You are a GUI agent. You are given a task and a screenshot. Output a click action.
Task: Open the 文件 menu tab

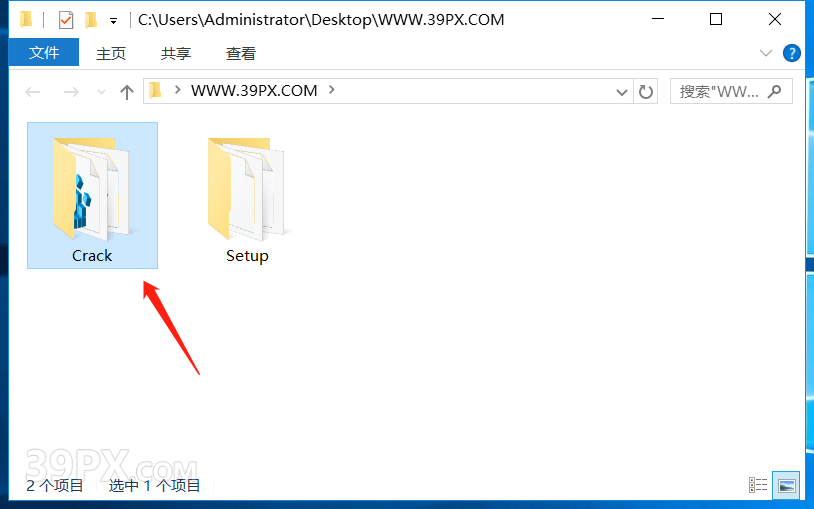coord(44,52)
